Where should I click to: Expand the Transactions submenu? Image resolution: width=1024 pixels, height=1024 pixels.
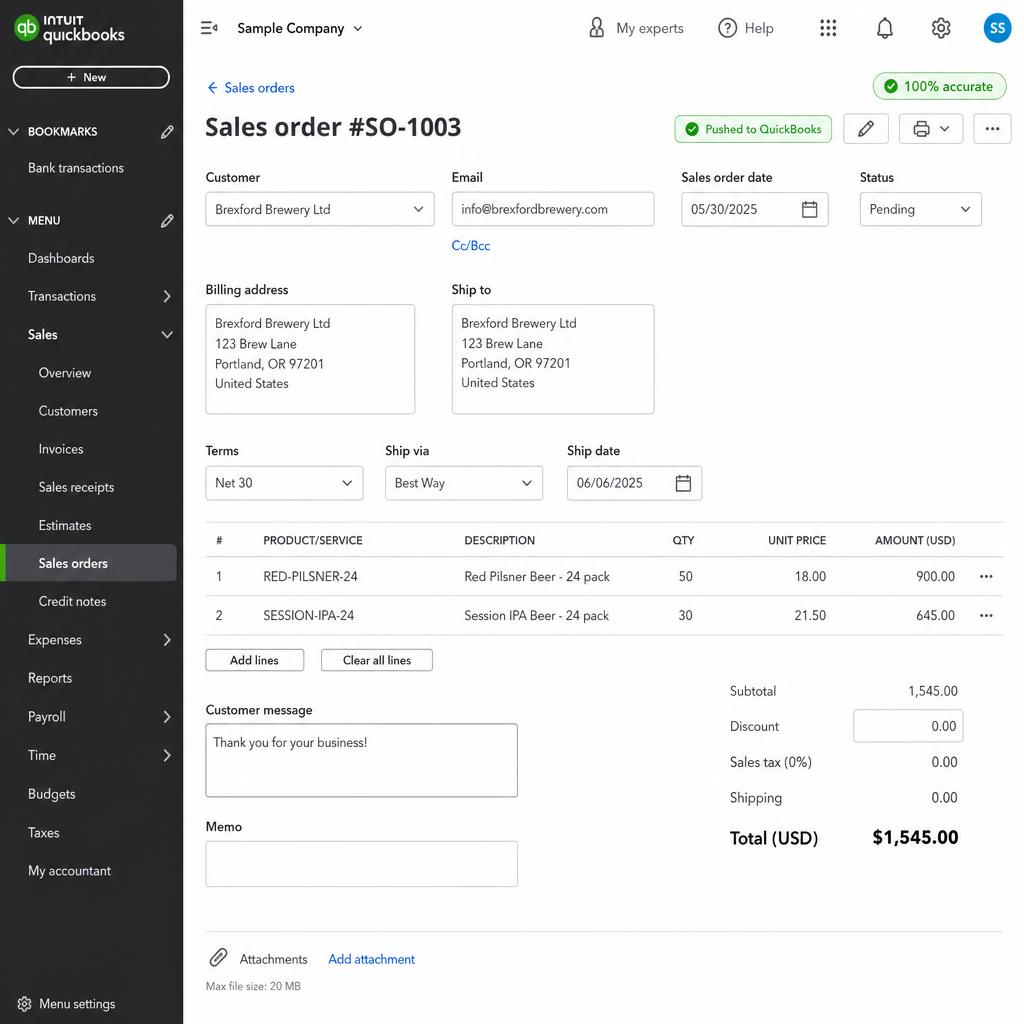(x=167, y=296)
